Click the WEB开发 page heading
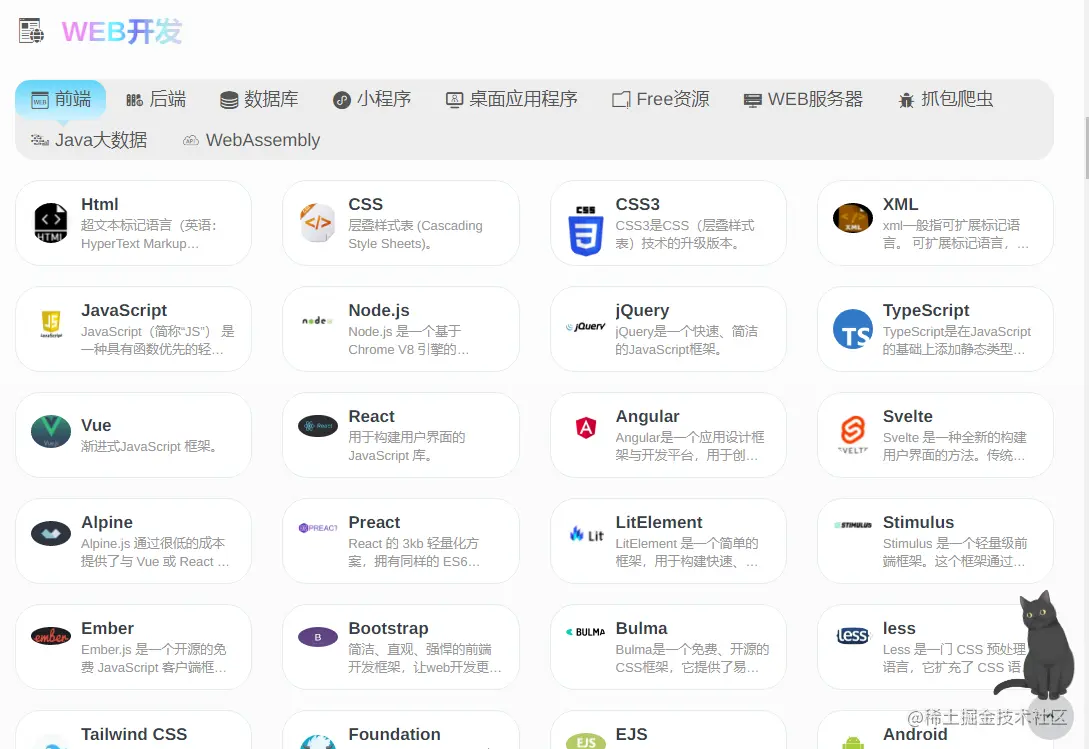 tap(122, 32)
